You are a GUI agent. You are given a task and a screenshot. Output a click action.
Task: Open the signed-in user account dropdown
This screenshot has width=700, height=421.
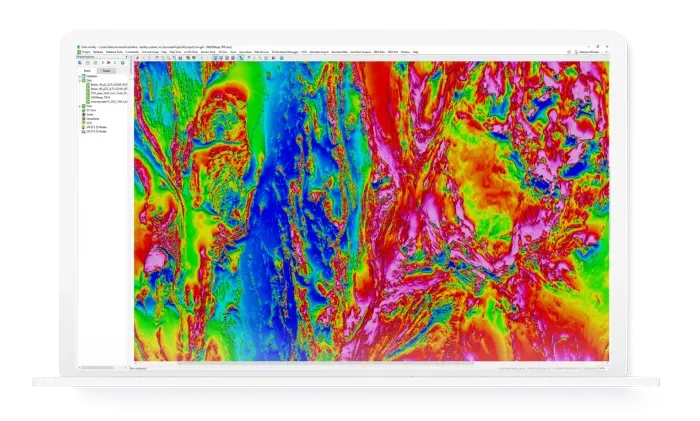[x=588, y=51]
